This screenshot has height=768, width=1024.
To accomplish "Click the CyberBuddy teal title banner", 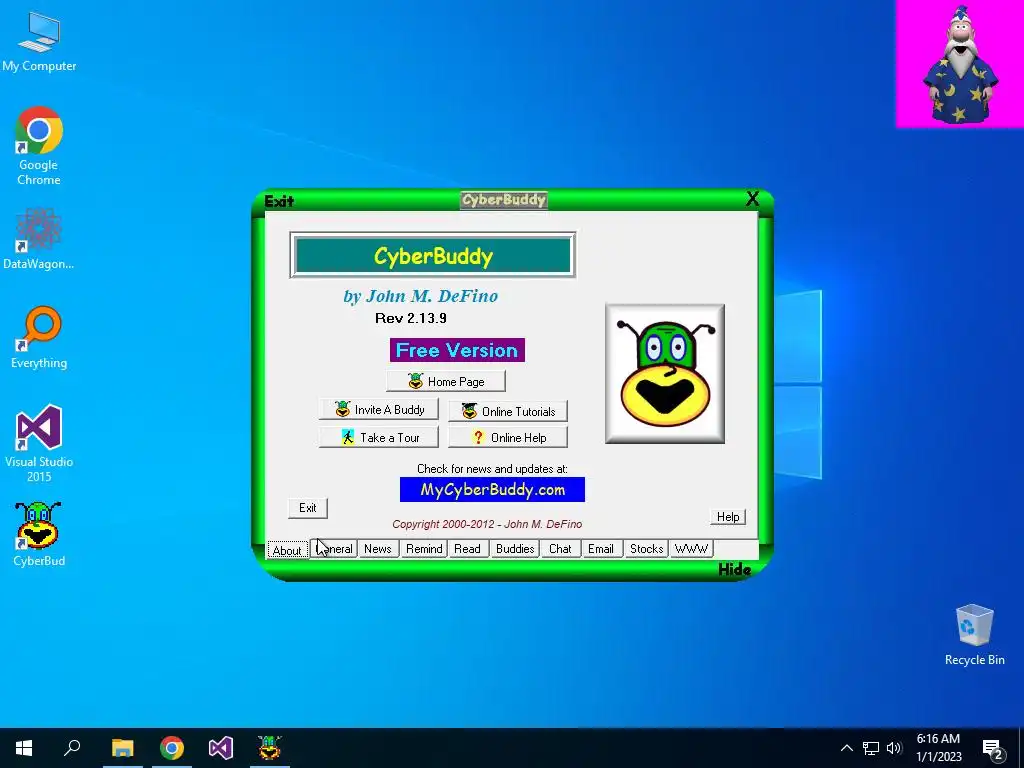I will click(433, 255).
